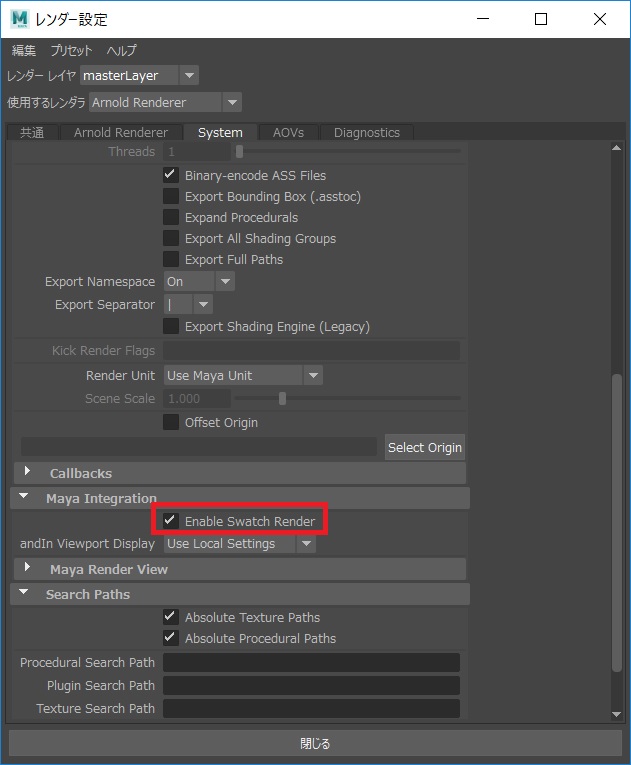Viewport: 631px width, 765px height.
Task: Click the Select Origin button
Action: pos(425,447)
